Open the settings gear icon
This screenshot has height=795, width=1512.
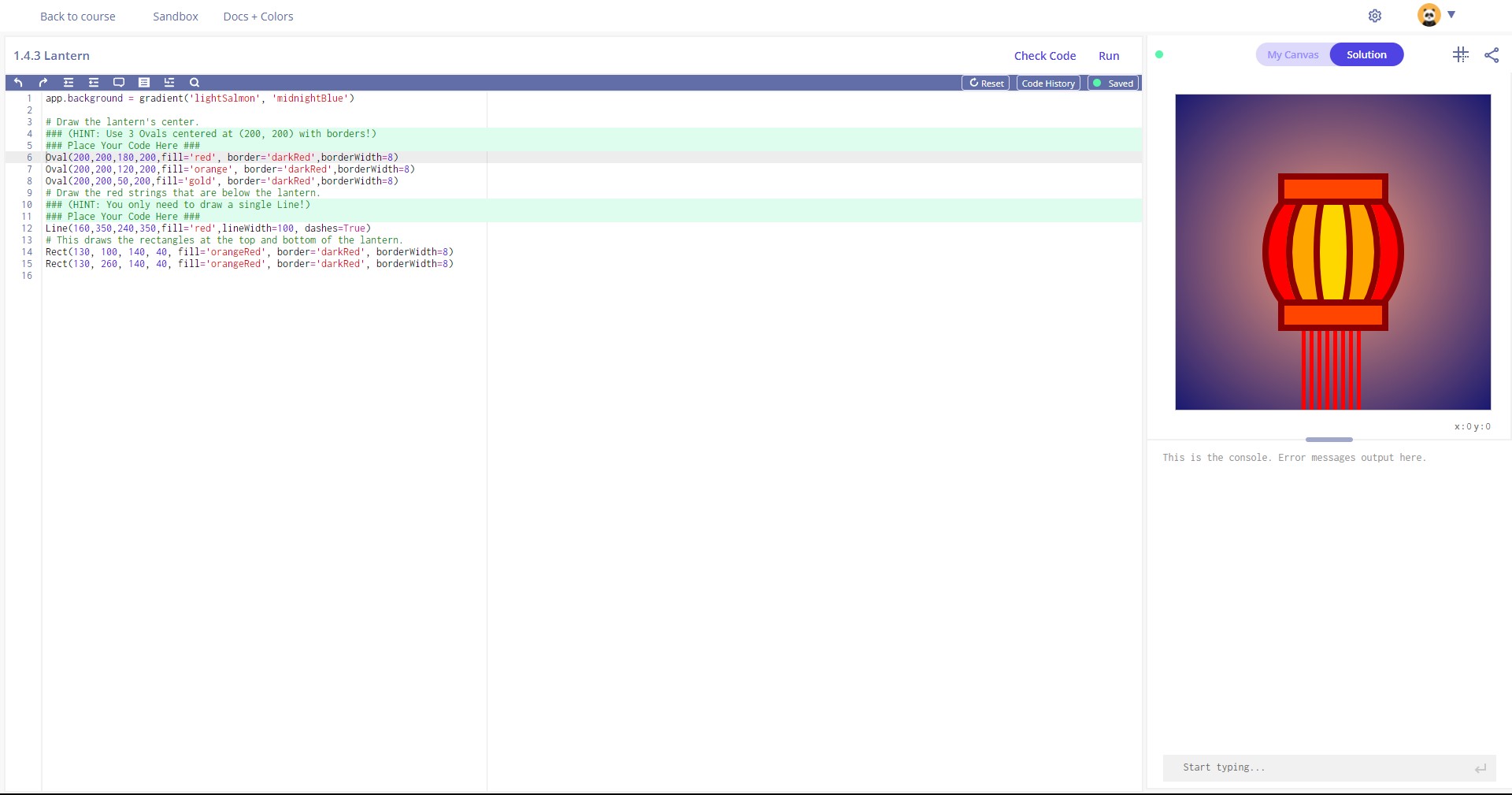1375,16
